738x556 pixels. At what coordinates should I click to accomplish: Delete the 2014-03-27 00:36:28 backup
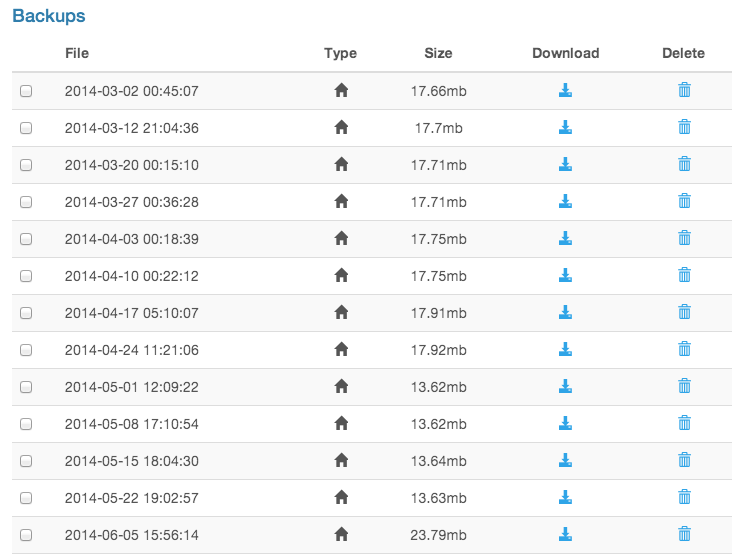(x=684, y=201)
